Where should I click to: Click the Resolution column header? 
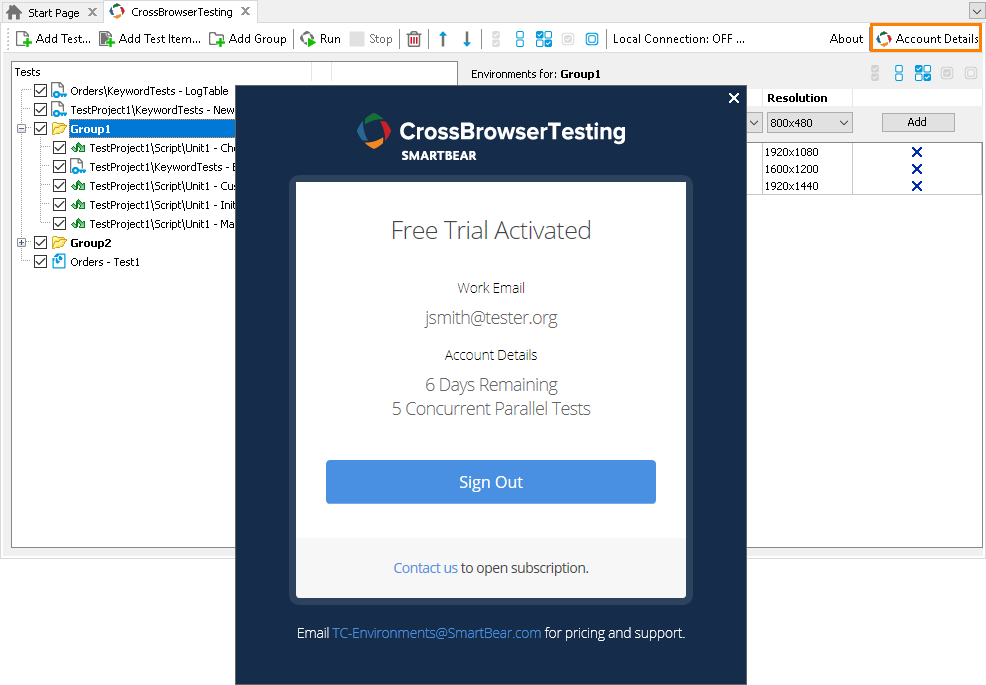pyautogui.click(x=807, y=97)
